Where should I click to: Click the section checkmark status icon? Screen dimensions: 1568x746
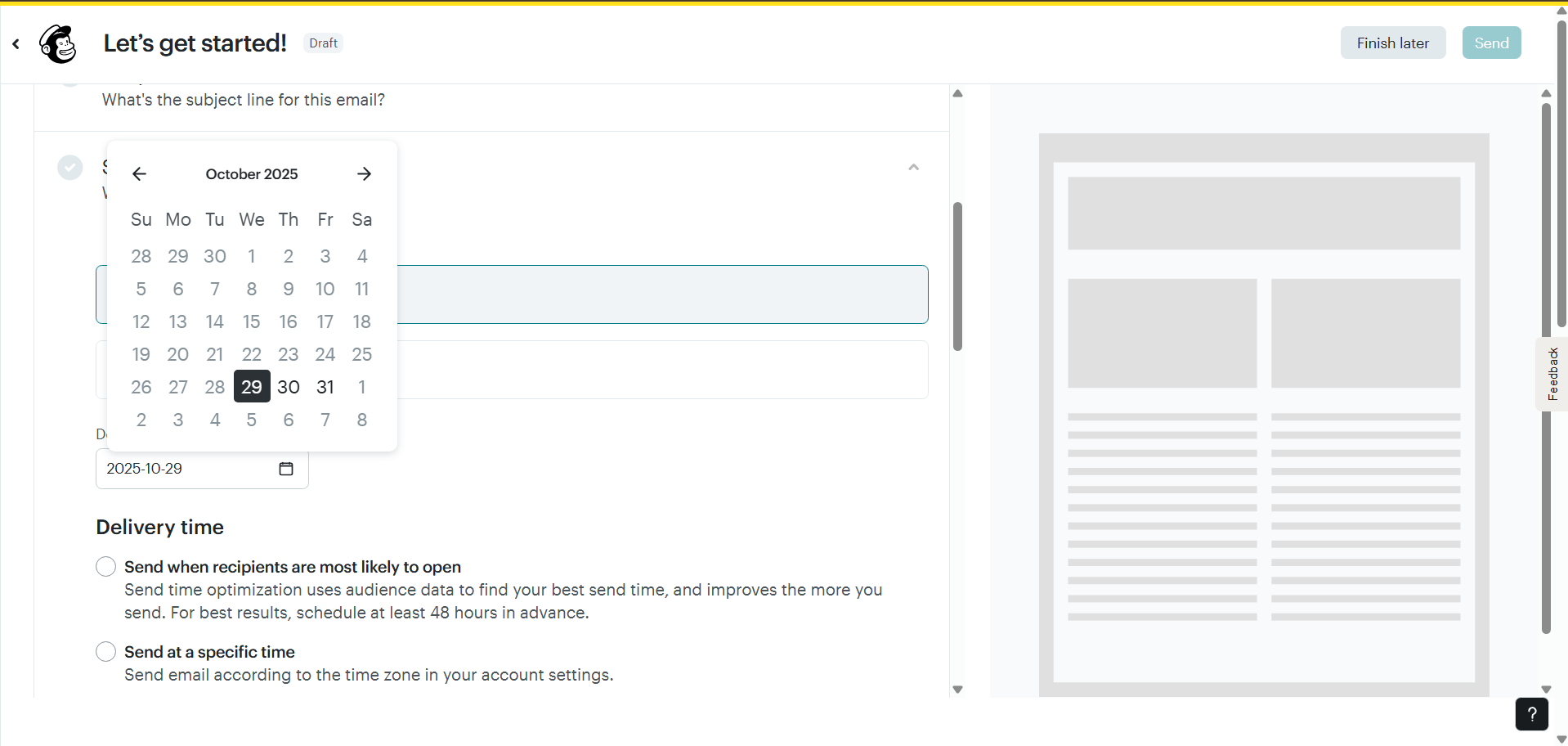[70, 168]
